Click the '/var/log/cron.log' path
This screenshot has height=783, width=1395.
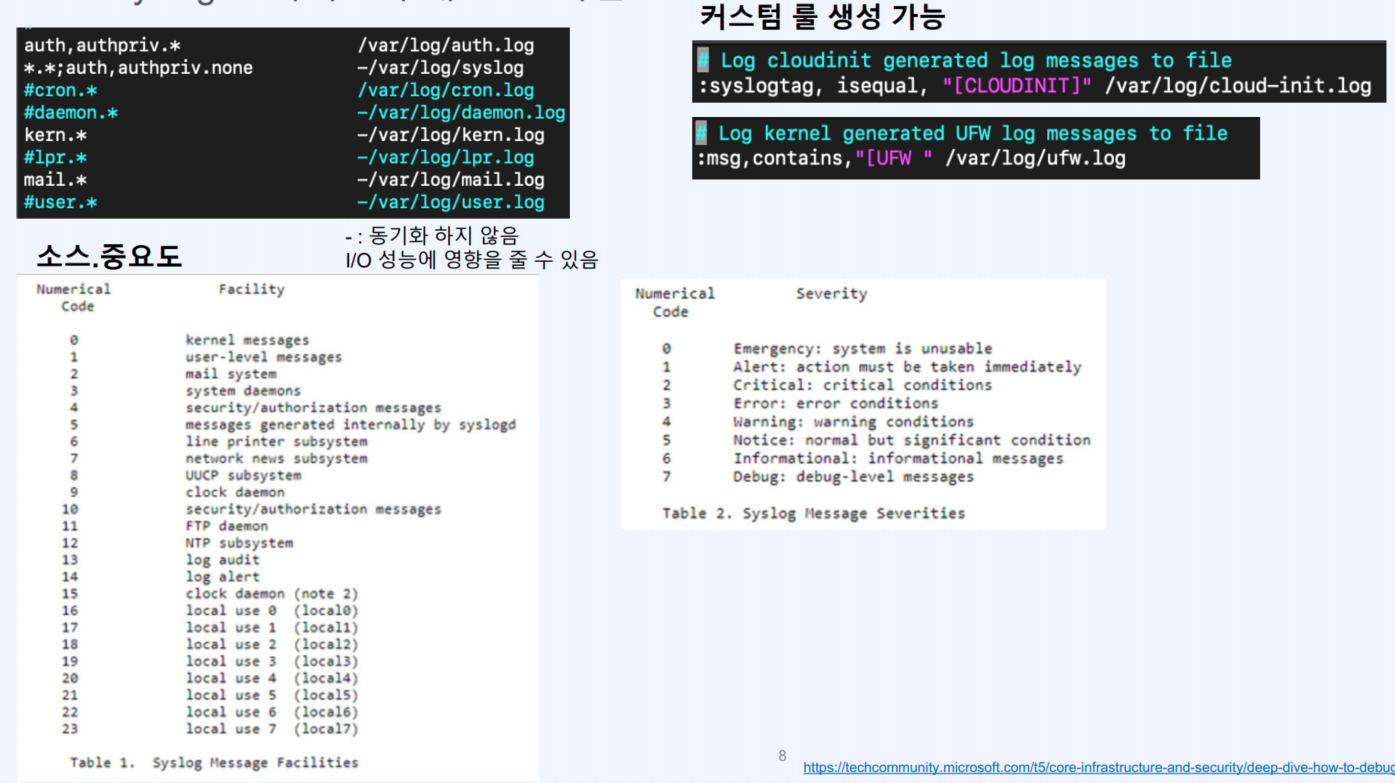click(445, 90)
